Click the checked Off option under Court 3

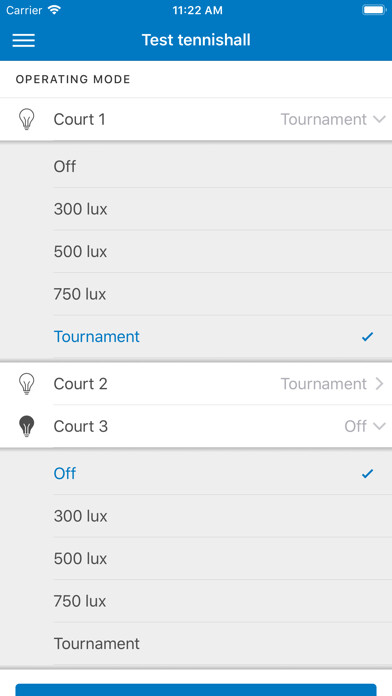coord(196,473)
